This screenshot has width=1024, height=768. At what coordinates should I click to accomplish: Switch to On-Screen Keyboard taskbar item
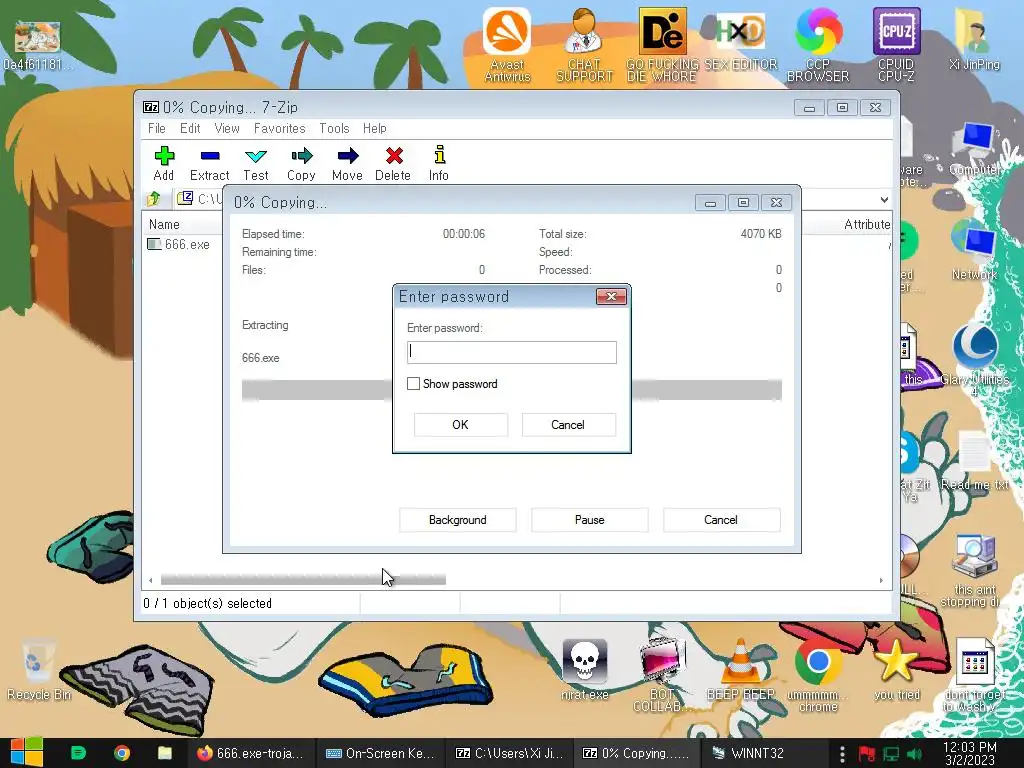[379, 753]
